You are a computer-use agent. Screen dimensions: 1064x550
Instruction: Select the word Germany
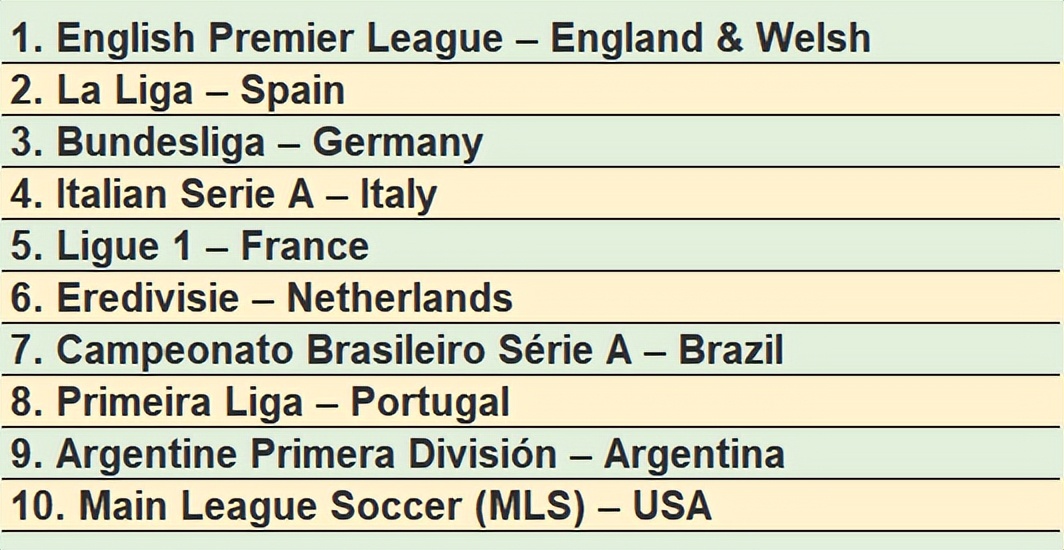coord(397,144)
